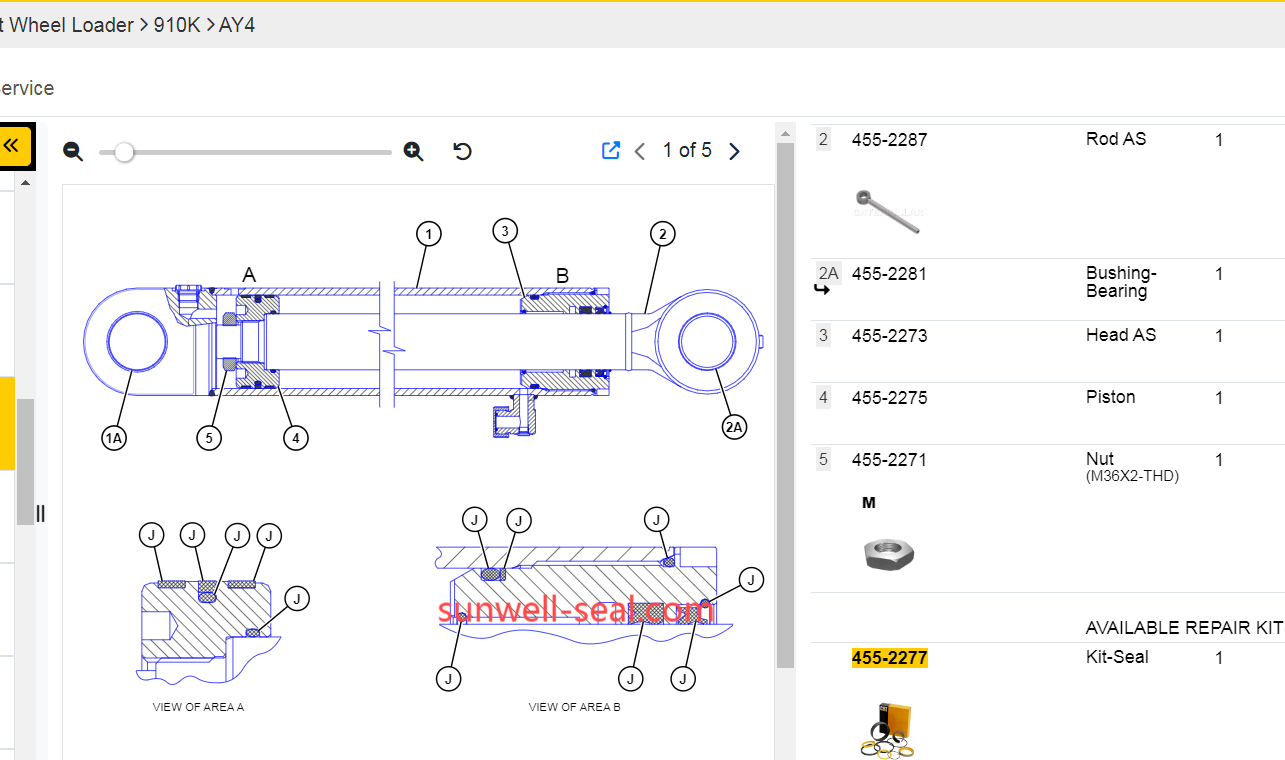Viewport: 1285px width, 760px height.
Task: Click callout 5 on the cylinder diagram
Action: click(x=208, y=438)
